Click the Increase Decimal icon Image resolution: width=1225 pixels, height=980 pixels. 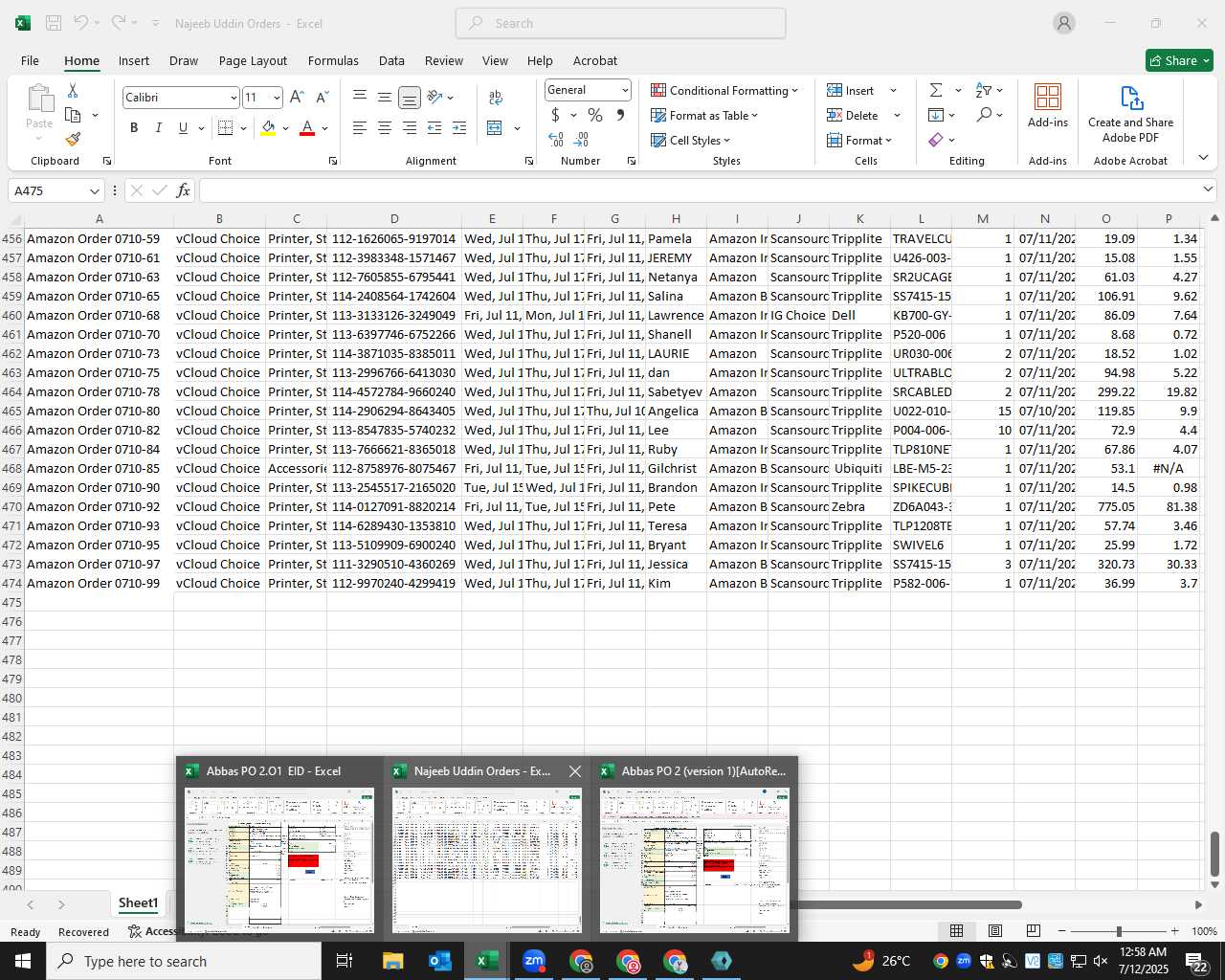(x=556, y=140)
